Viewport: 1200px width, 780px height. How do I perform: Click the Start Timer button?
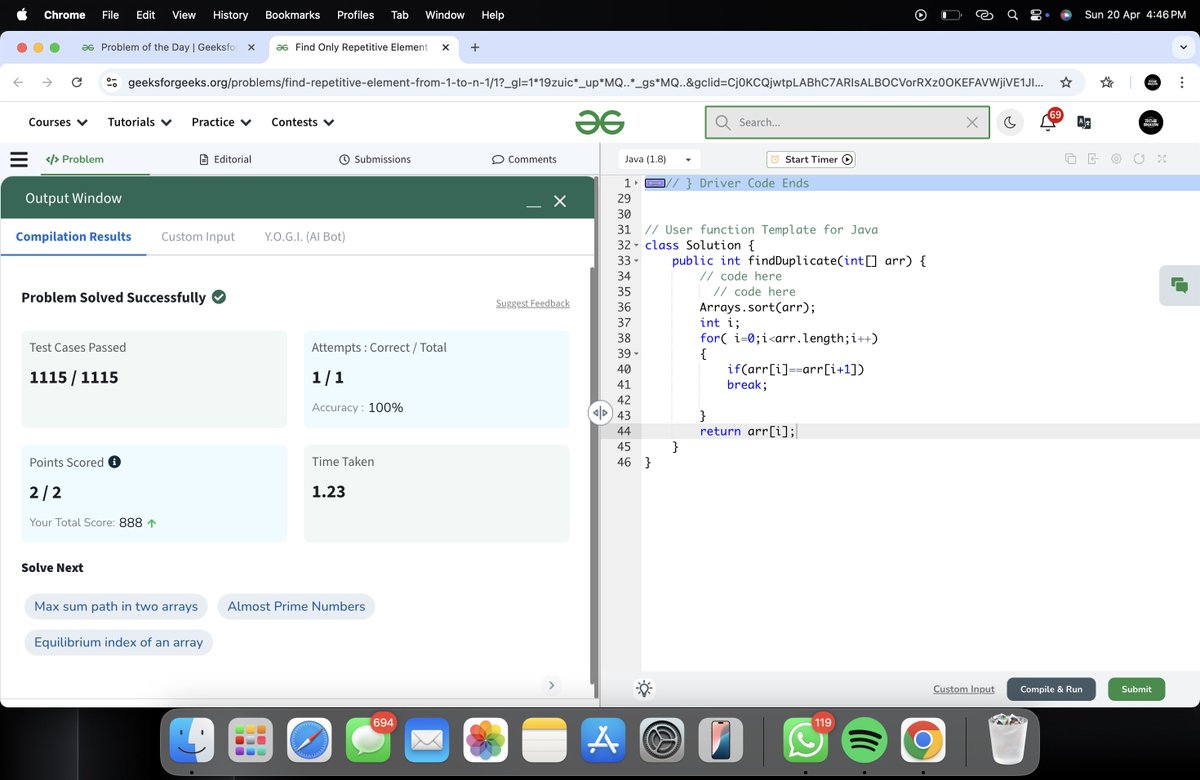pos(811,159)
